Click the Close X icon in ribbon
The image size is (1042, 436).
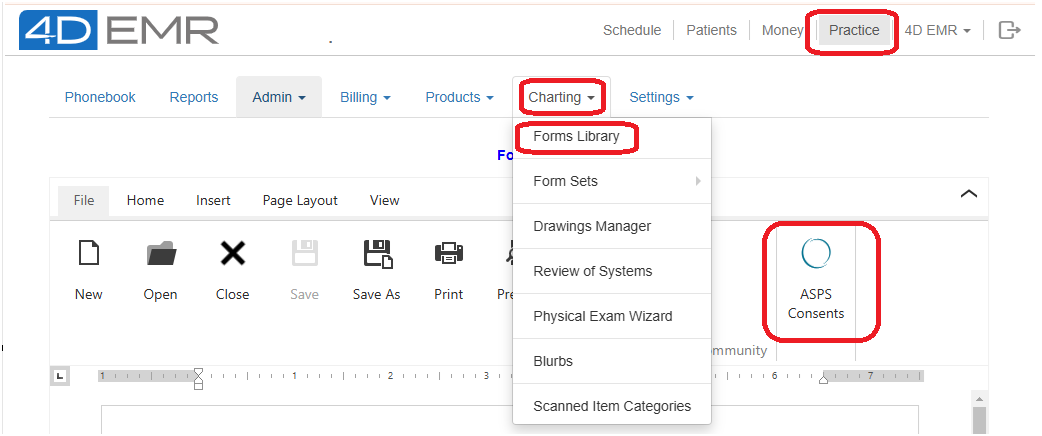[233, 253]
